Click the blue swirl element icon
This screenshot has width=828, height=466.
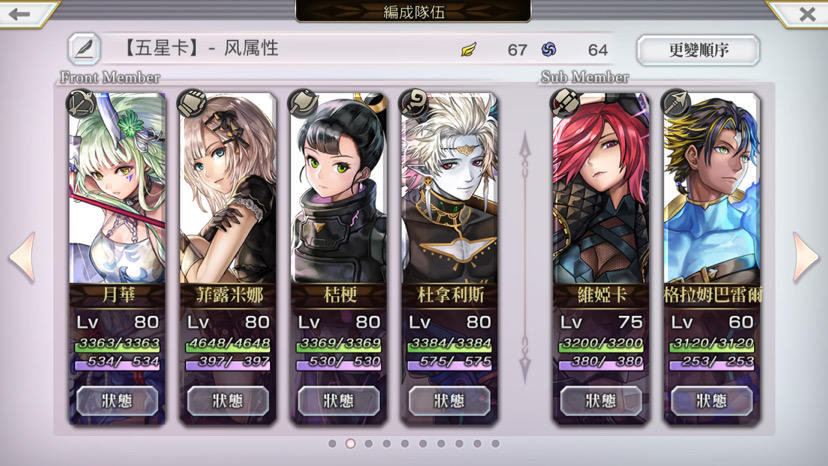(x=549, y=50)
